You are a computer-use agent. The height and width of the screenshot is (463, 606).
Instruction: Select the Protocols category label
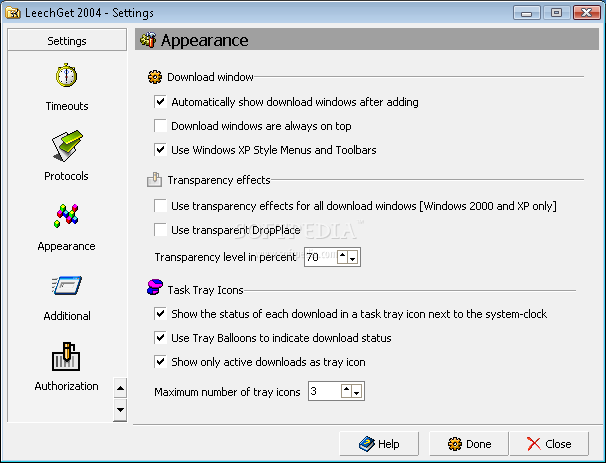click(66, 176)
